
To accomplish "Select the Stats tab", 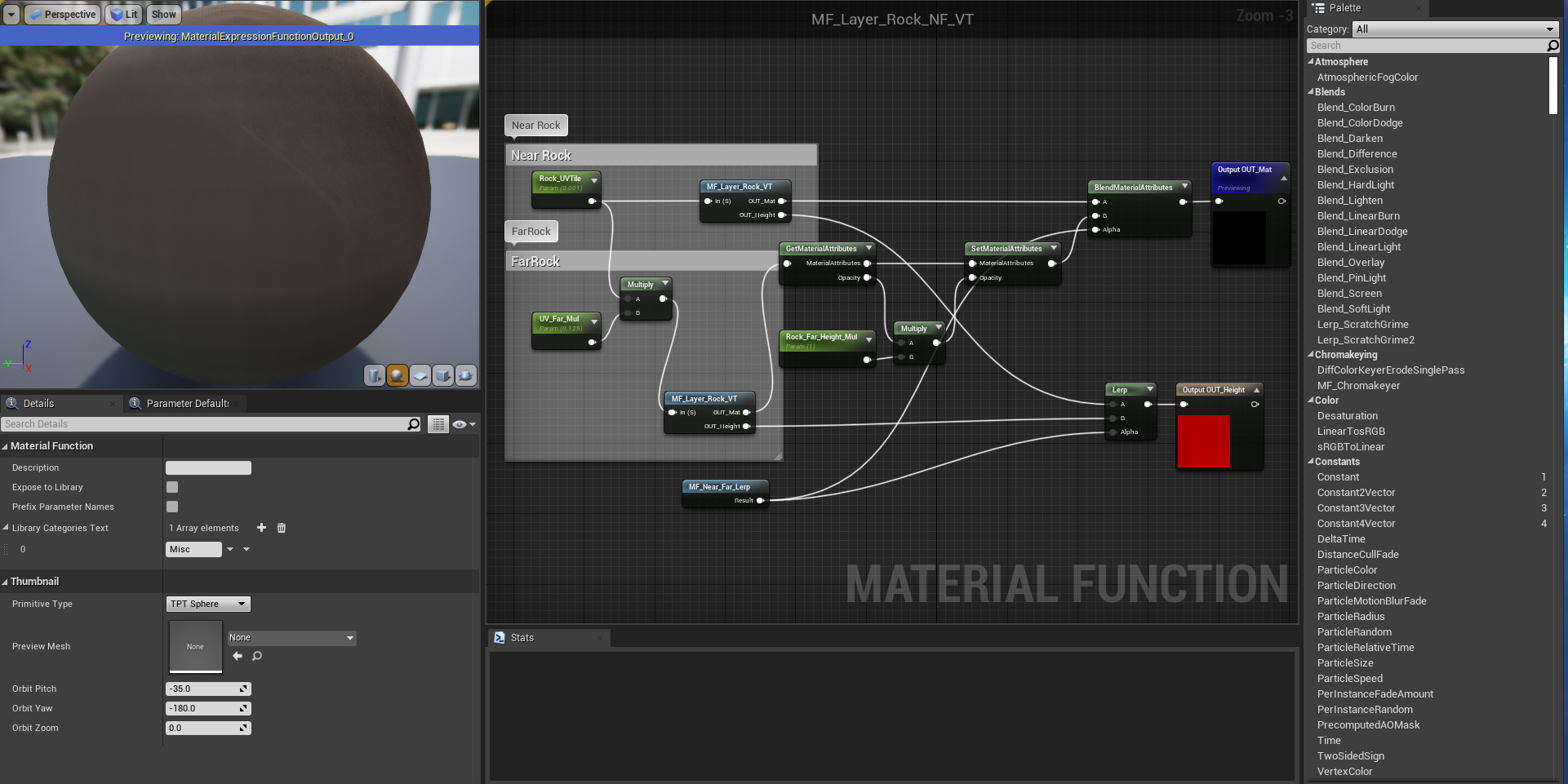I will pos(522,638).
